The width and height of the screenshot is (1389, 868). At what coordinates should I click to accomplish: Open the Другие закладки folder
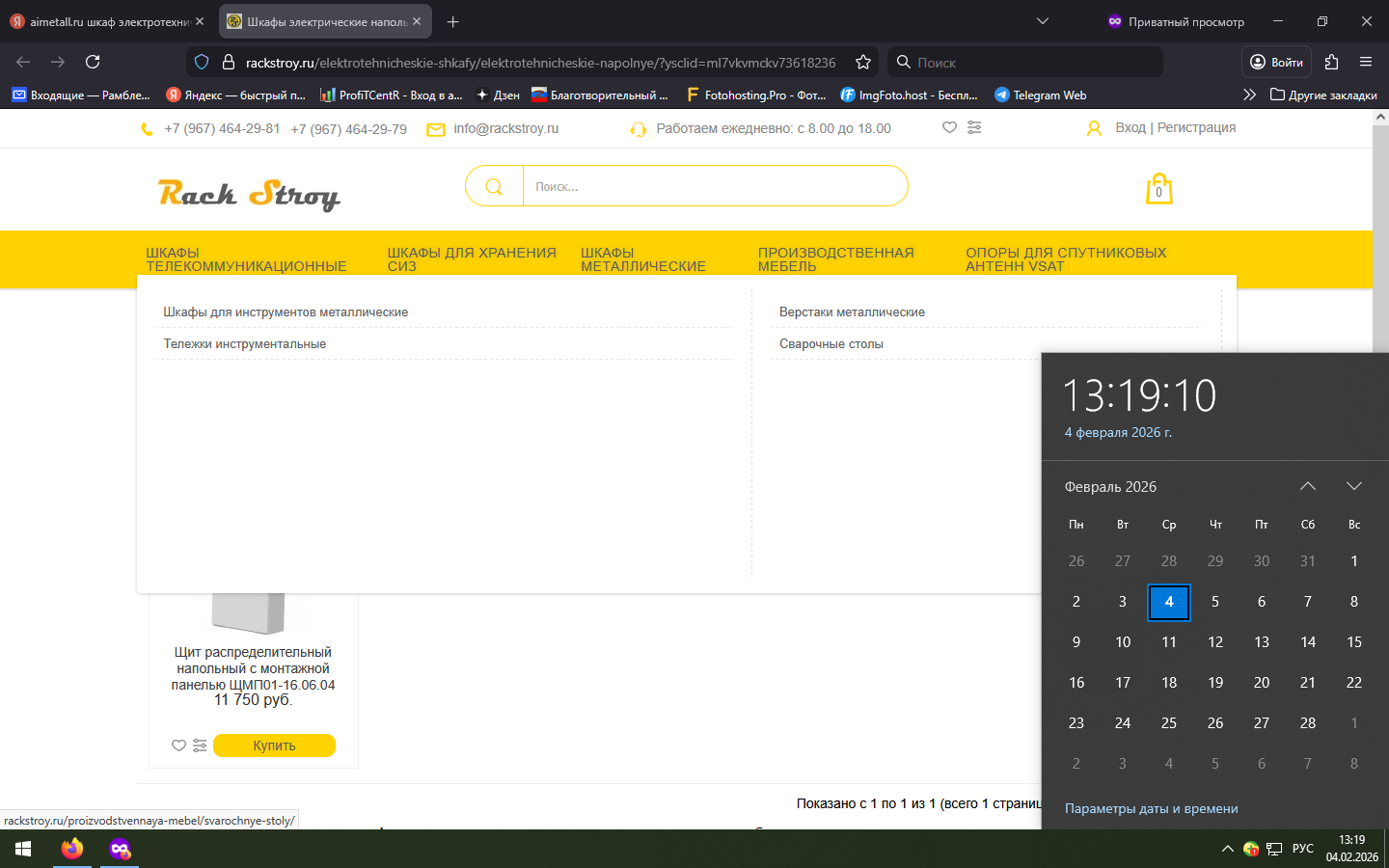[1323, 95]
